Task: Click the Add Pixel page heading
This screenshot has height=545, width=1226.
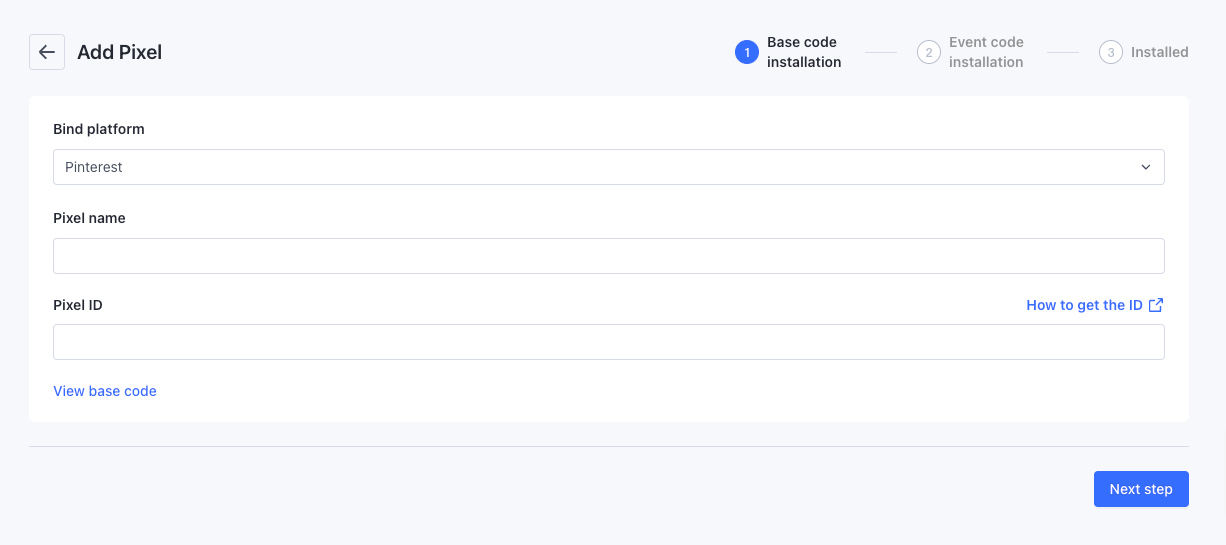Action: click(119, 52)
